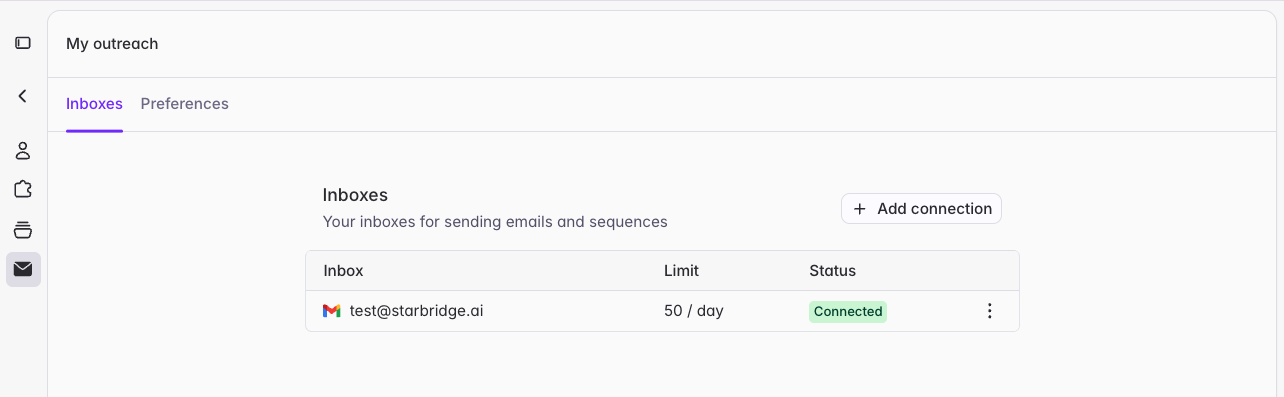Open the puzzle piece integrations icon
Screen dimensions: 1284x397
[x=23, y=189]
